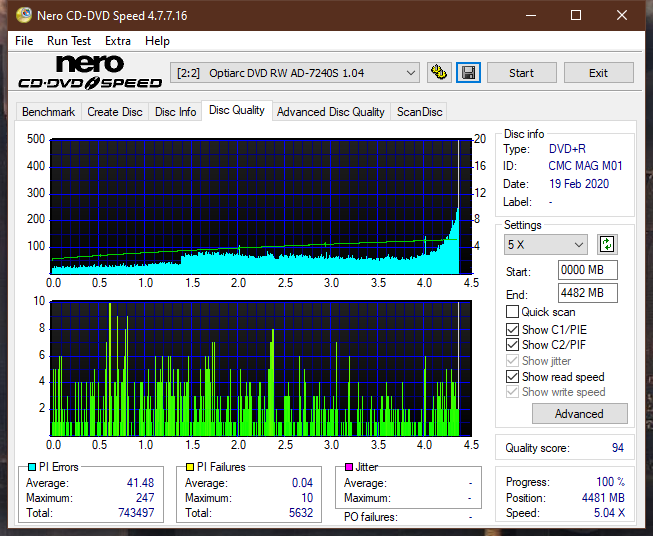Image resolution: width=653 pixels, height=536 pixels.
Task: Switch to the ScanDisc tab
Action: click(x=419, y=112)
